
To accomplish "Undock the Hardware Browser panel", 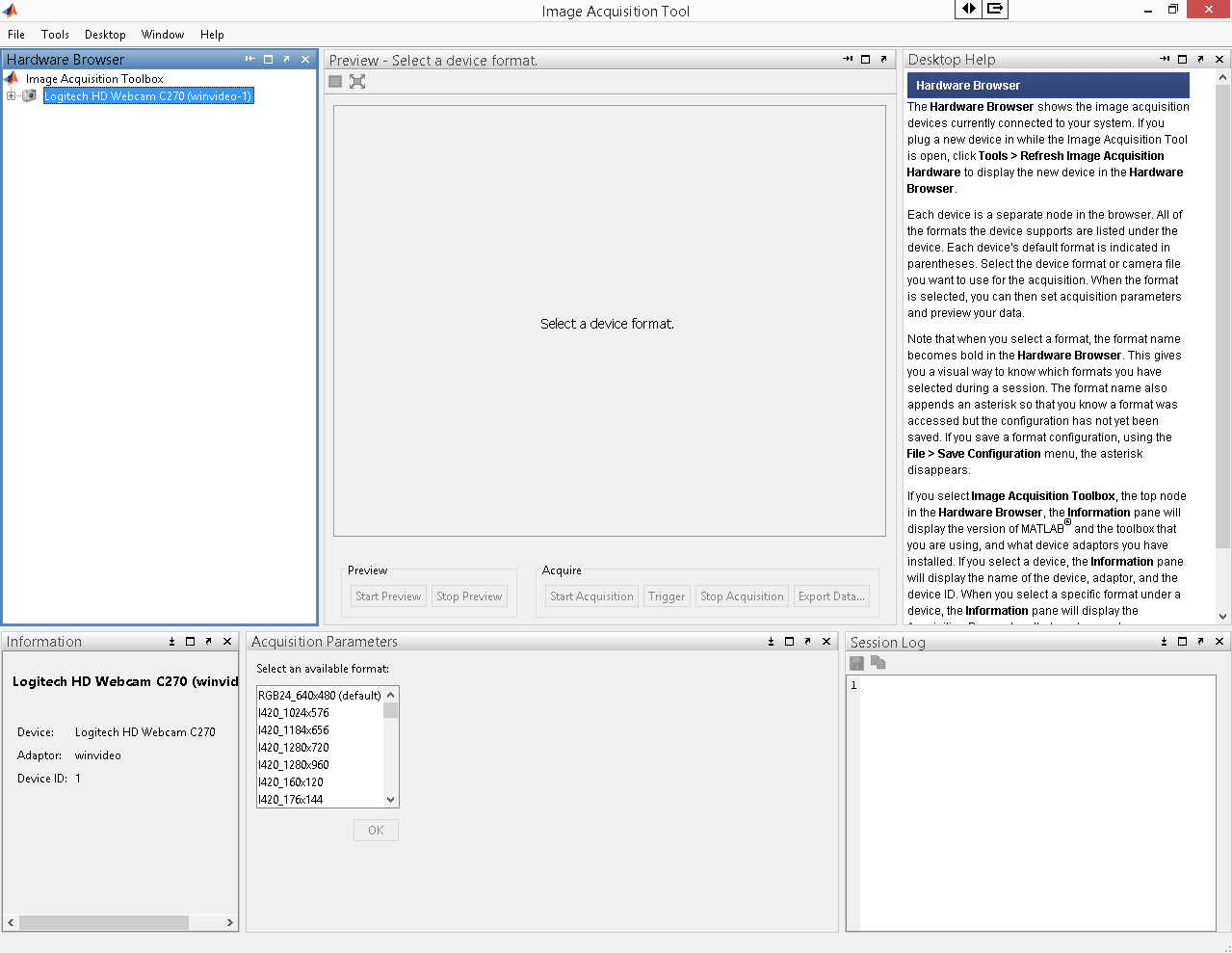I will pyautogui.click(x=286, y=60).
